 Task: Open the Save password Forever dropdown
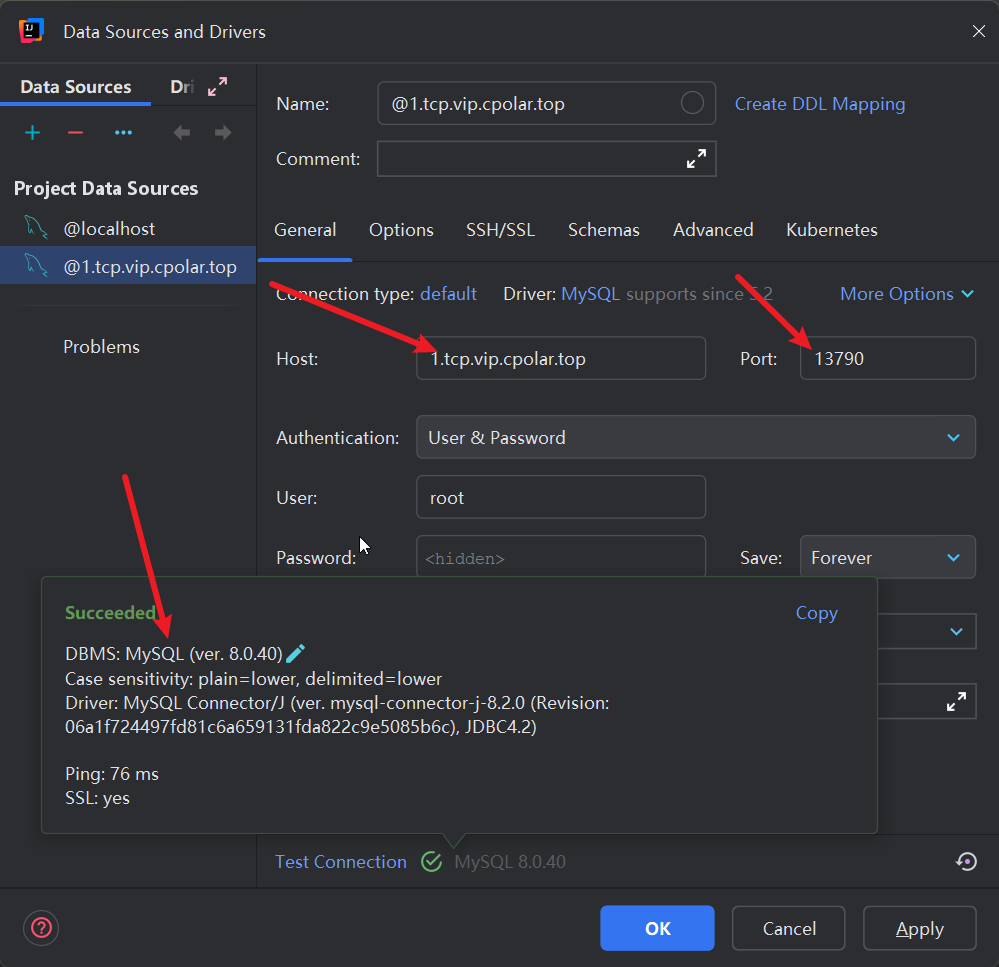tap(888, 557)
